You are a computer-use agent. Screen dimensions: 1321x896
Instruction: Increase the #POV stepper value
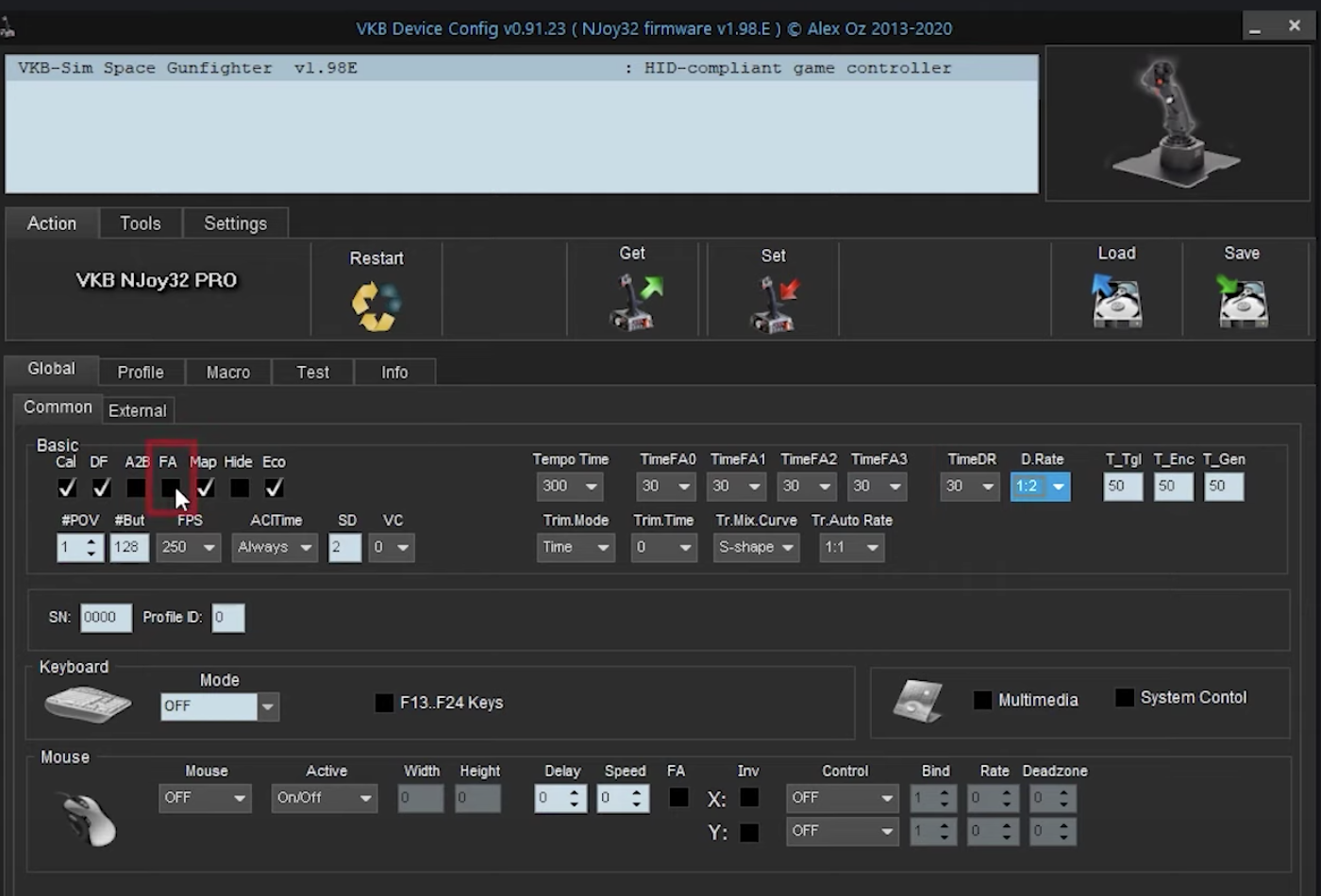click(92, 541)
